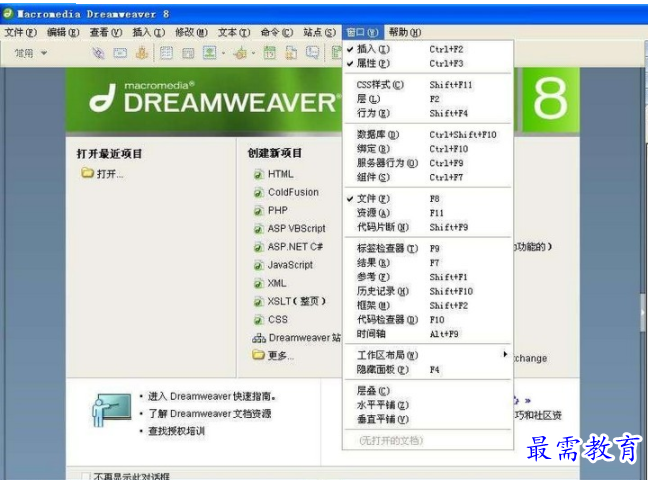
Task: Click the Dreamweaver title bar logo icon
Action: coord(8,14)
